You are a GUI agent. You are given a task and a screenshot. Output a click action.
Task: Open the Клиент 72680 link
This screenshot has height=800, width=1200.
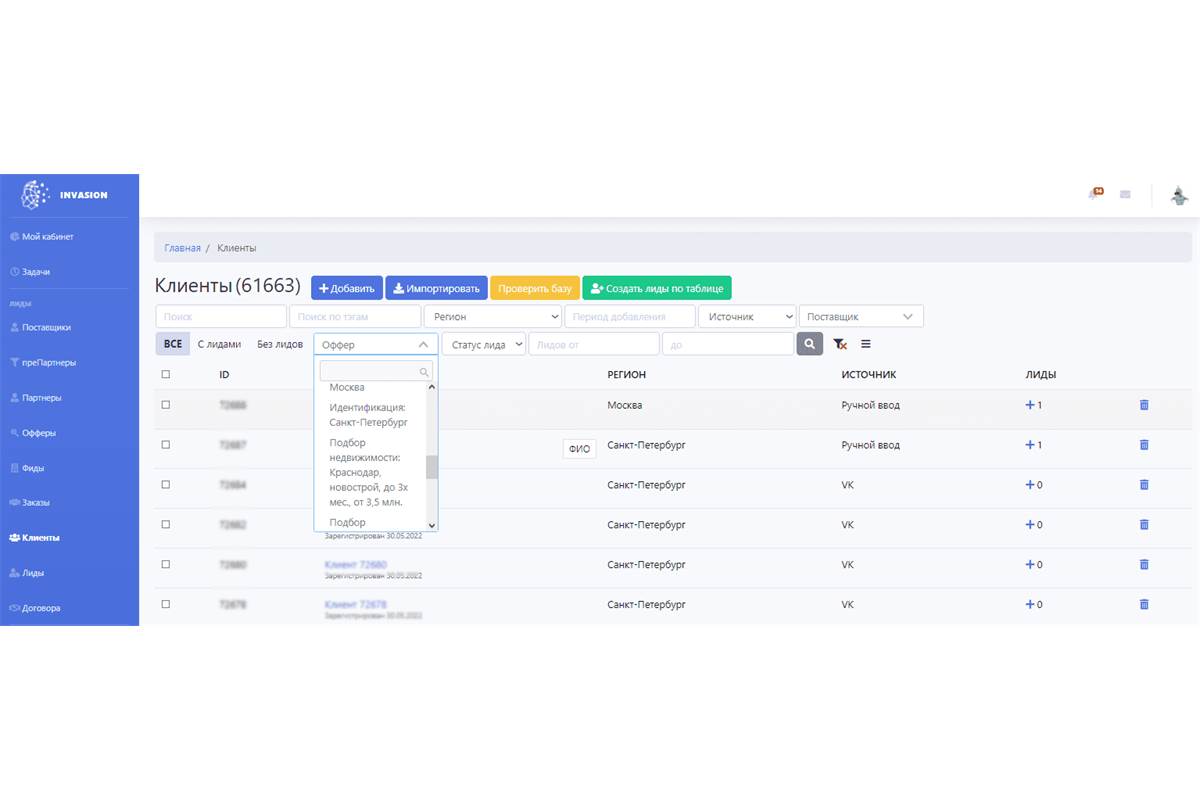click(x=356, y=565)
